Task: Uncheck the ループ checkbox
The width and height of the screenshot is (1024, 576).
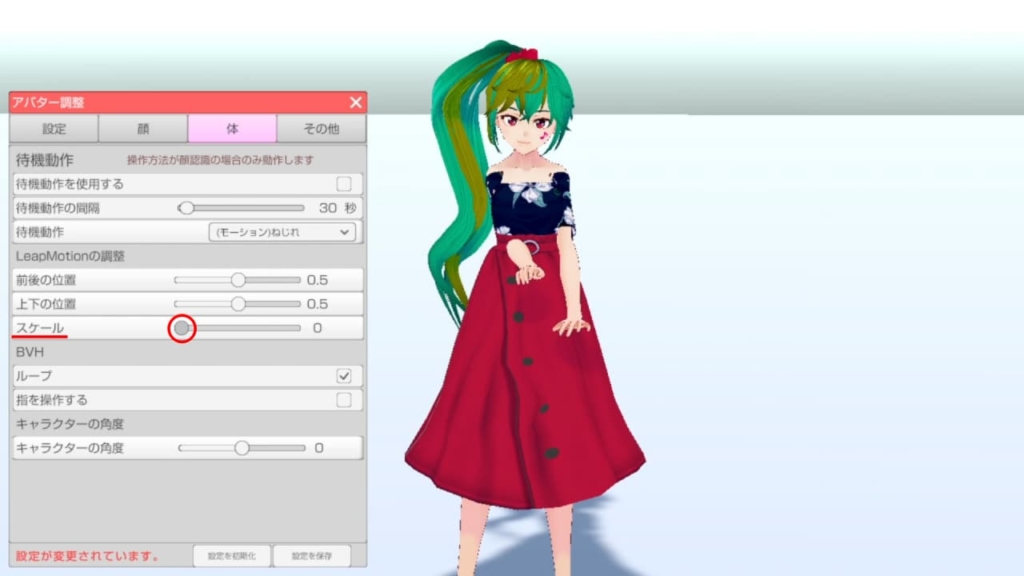Action: (x=344, y=376)
